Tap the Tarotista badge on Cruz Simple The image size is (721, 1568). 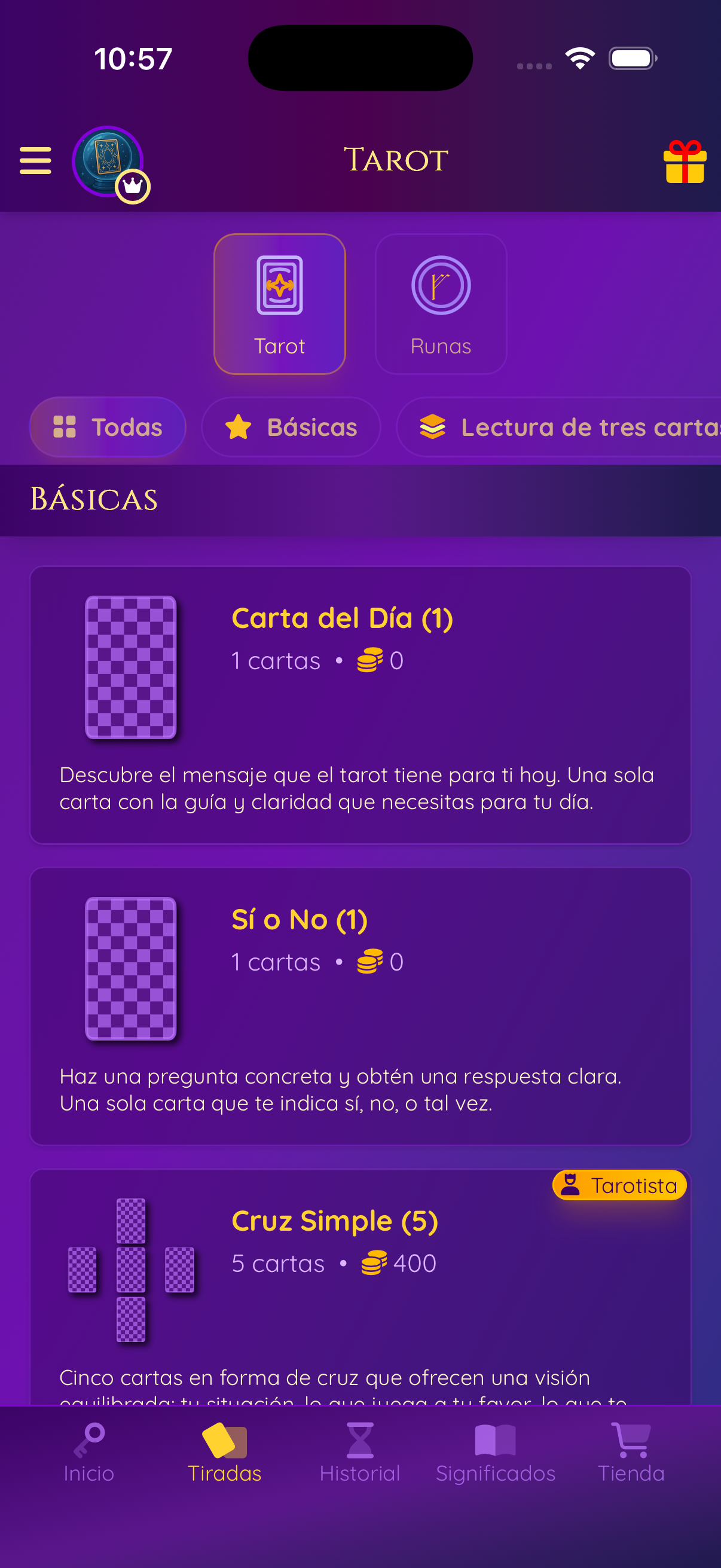619,1185
